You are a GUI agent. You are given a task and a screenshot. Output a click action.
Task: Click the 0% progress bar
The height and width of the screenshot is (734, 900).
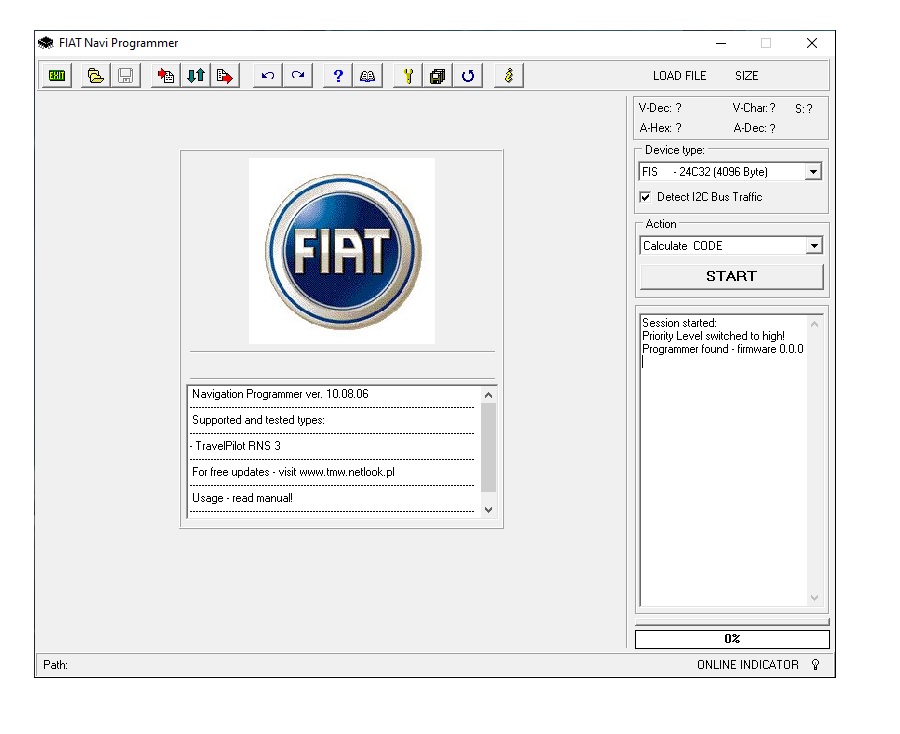(x=732, y=639)
